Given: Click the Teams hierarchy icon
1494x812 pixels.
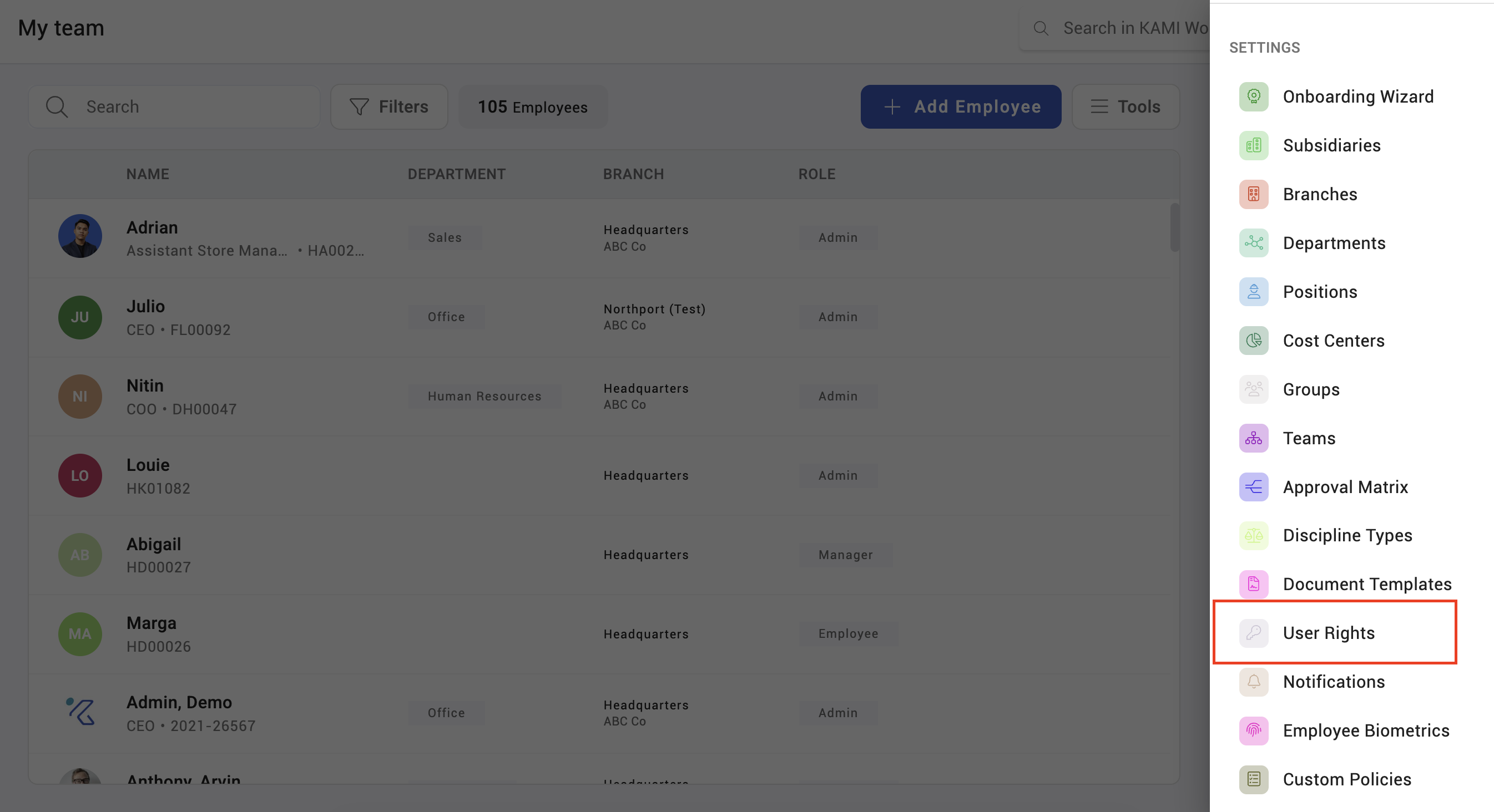Looking at the screenshot, I should 1253,438.
